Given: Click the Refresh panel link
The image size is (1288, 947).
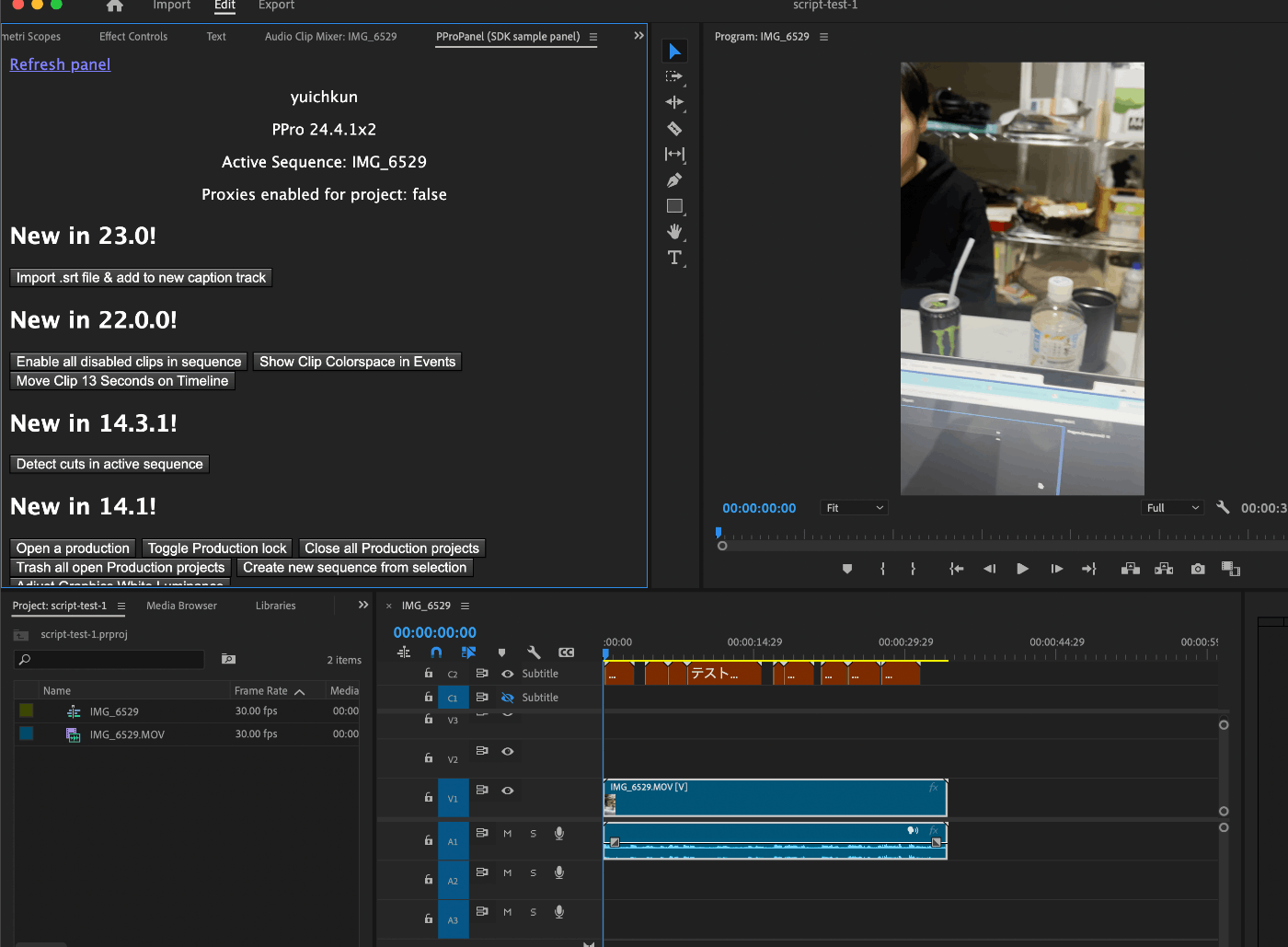Looking at the screenshot, I should click(x=60, y=64).
